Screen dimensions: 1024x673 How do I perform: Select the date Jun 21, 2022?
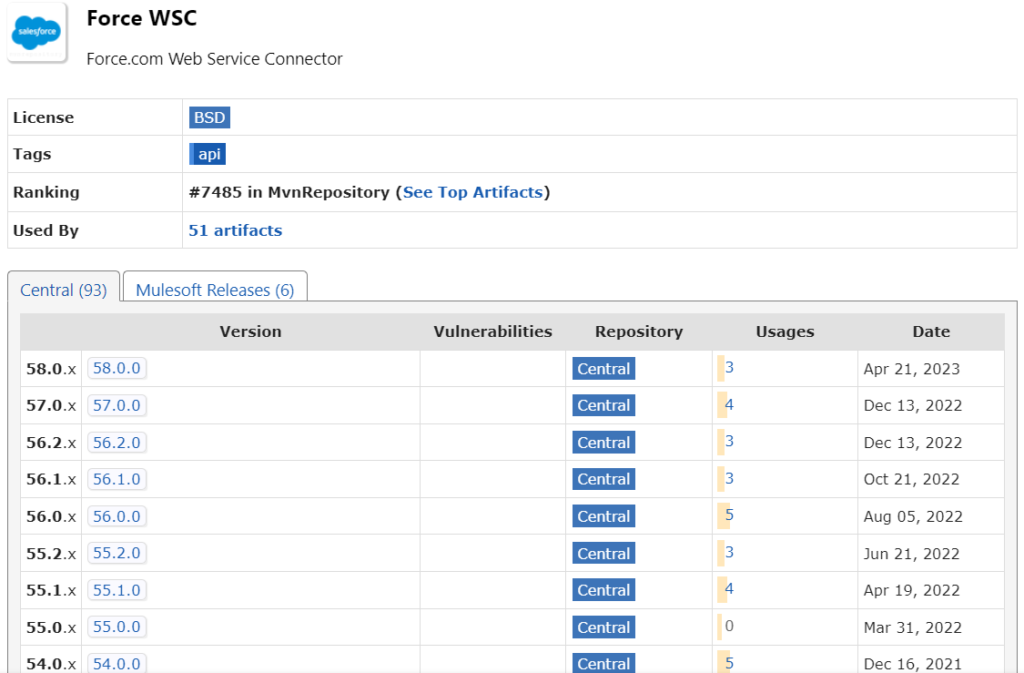tap(912, 554)
